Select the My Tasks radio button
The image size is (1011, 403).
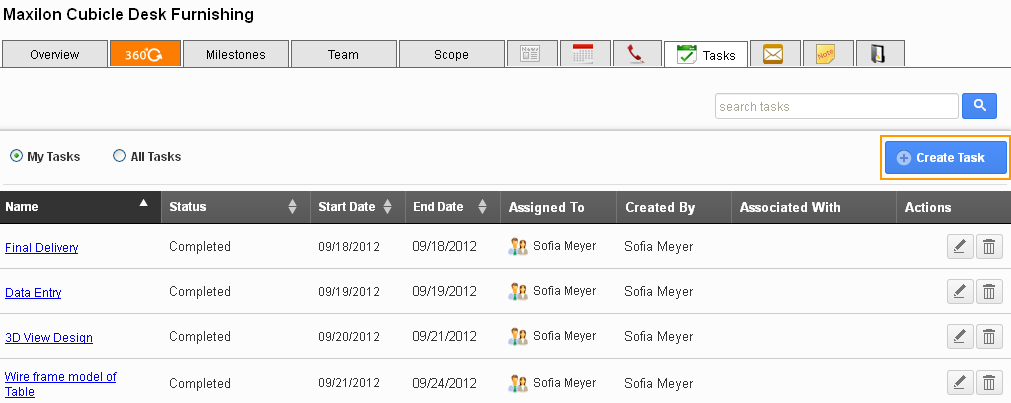(16, 157)
